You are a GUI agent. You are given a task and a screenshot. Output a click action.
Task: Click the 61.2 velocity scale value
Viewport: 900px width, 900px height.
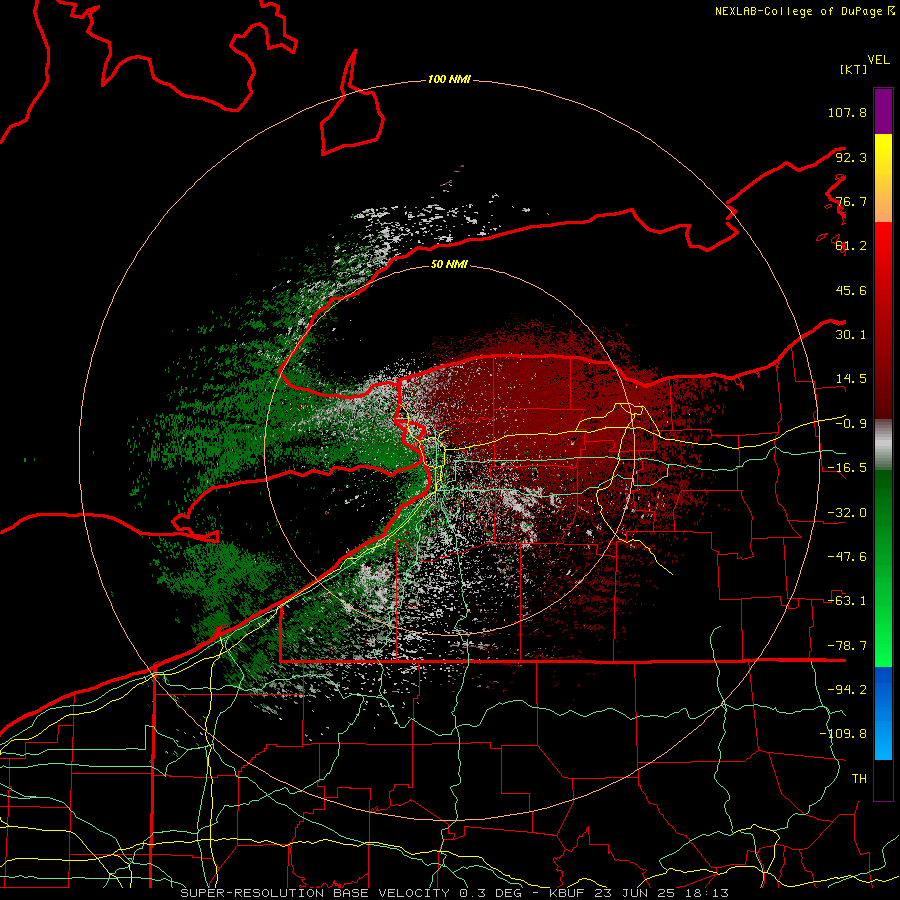[x=851, y=246]
